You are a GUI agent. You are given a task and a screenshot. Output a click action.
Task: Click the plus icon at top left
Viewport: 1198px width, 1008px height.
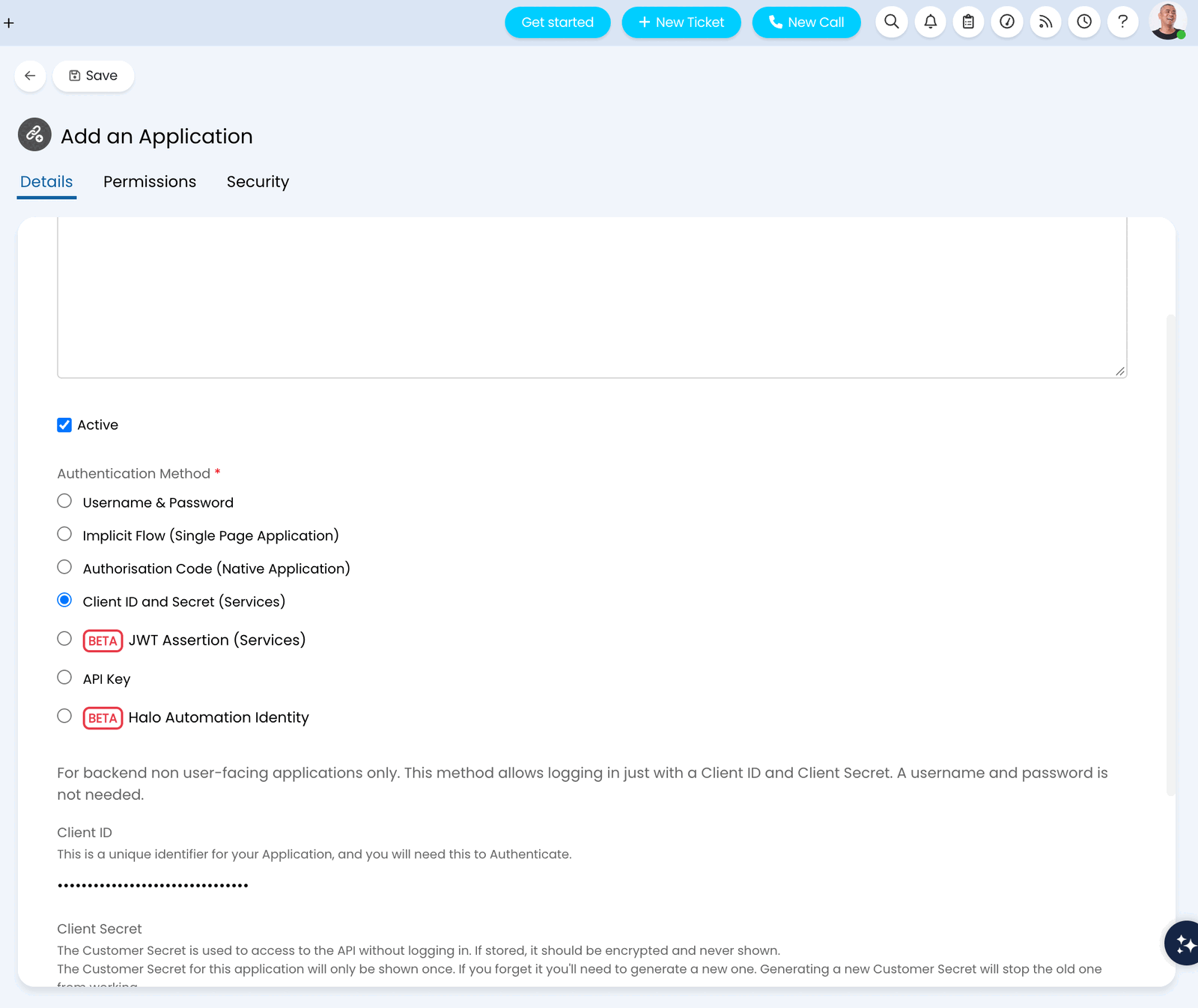9,22
